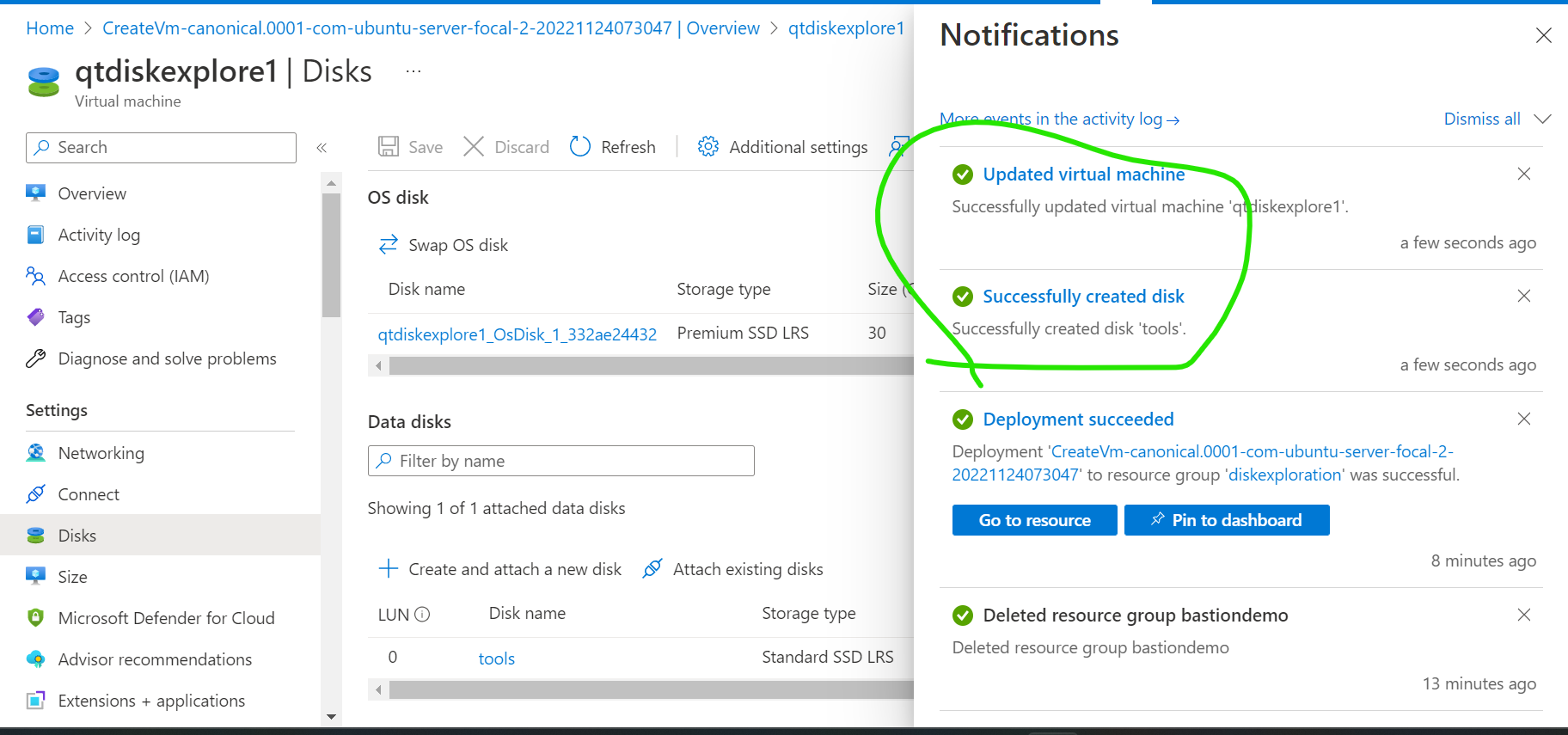
Task: Open qtdiskexplore1_OsDisk_1_332ae24432 disk link
Action: (x=518, y=334)
